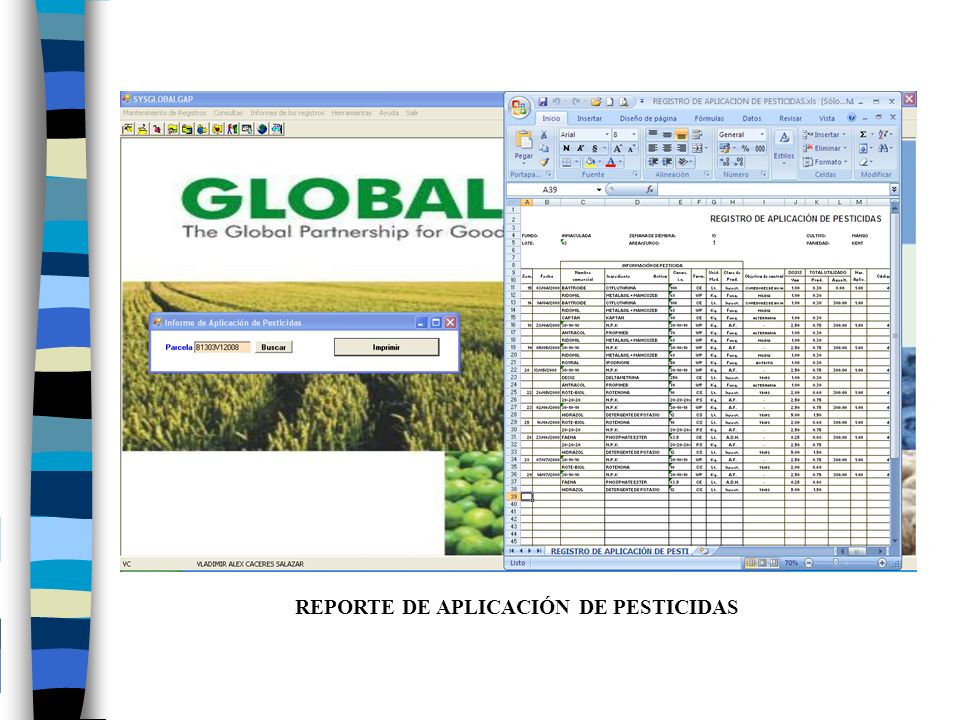
Task: Click the AutoSum sigma icon
Action: point(863,135)
